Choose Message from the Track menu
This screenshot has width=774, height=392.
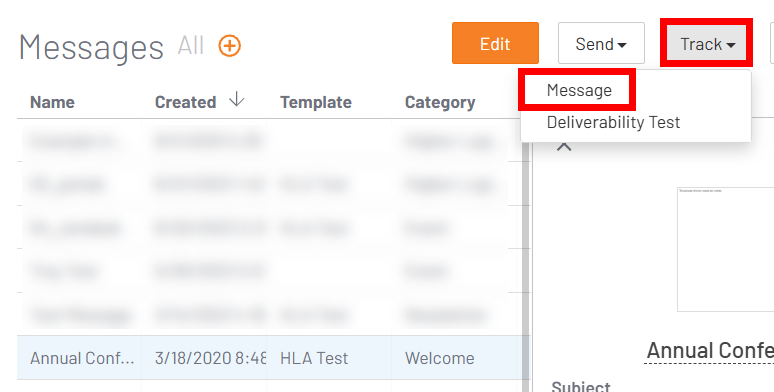(x=579, y=90)
